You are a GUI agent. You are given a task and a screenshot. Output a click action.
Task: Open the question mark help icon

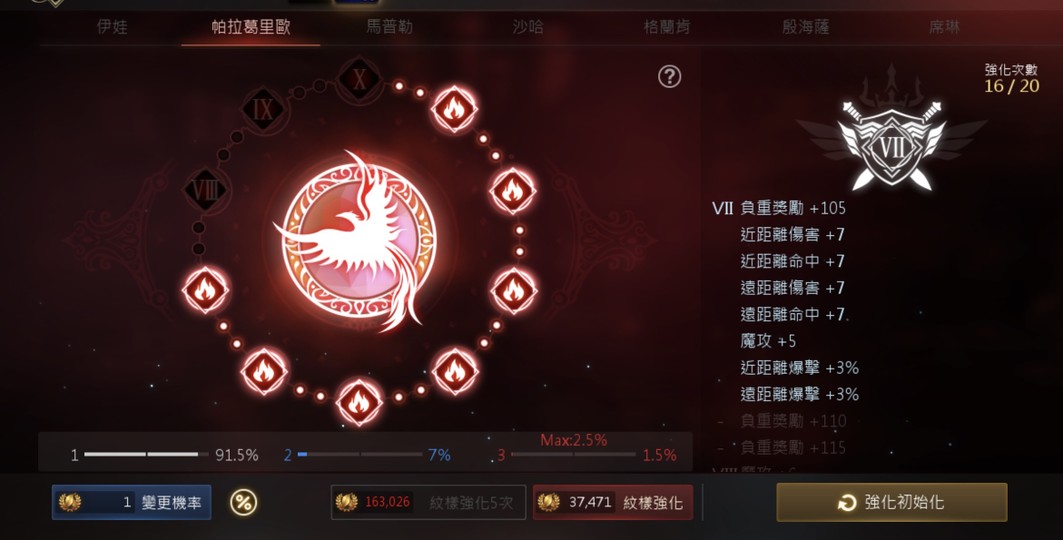pyautogui.click(x=669, y=77)
